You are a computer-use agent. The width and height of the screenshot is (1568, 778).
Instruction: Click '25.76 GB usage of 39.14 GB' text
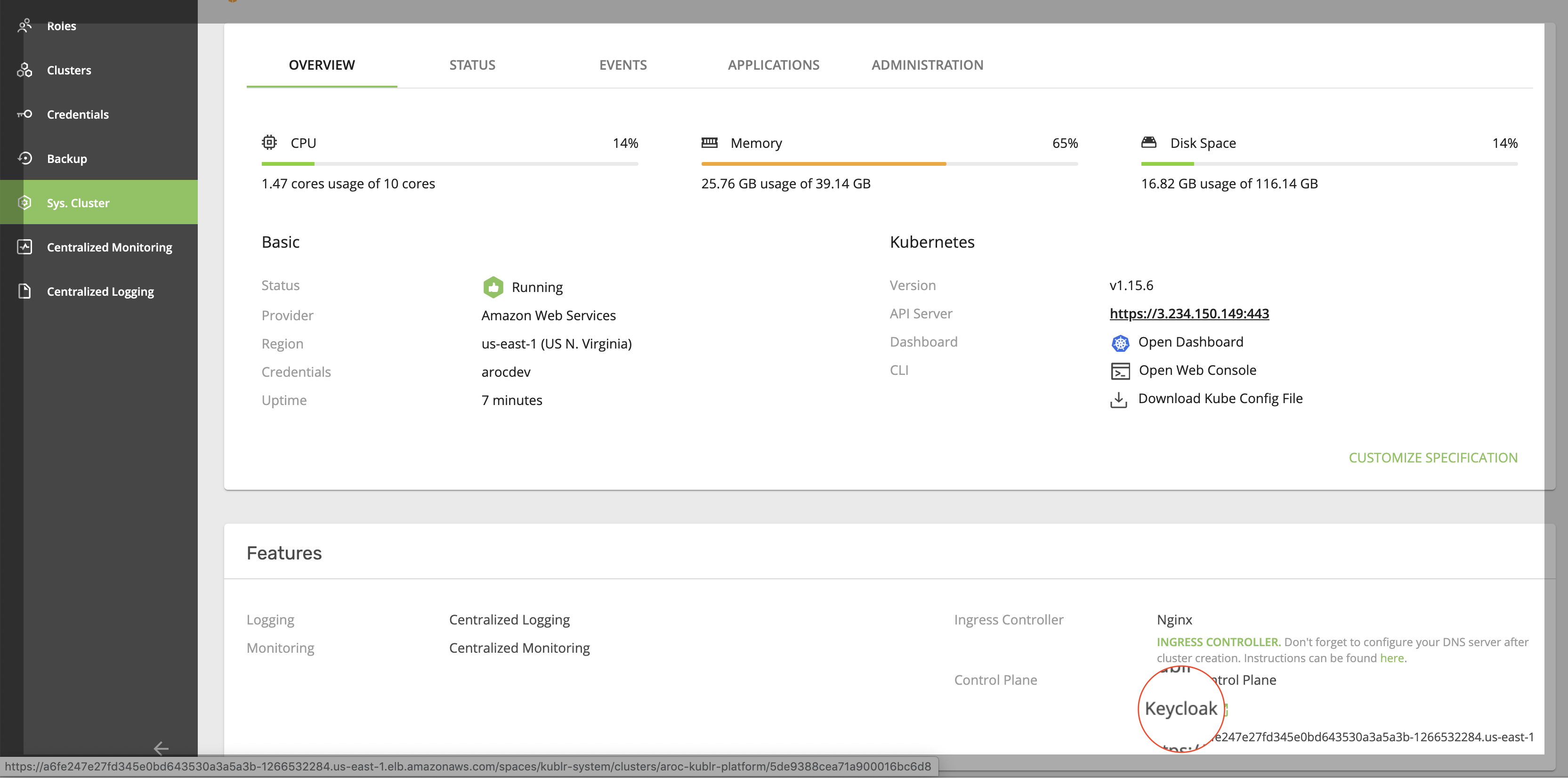[786, 184]
